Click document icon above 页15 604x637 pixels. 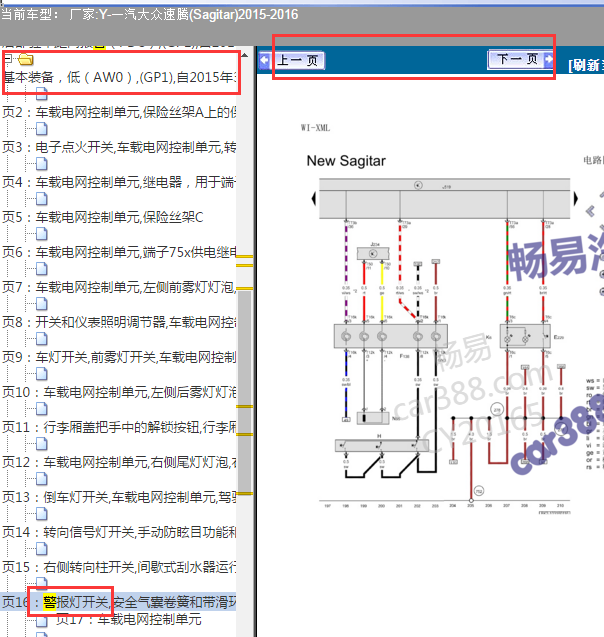pos(41,548)
